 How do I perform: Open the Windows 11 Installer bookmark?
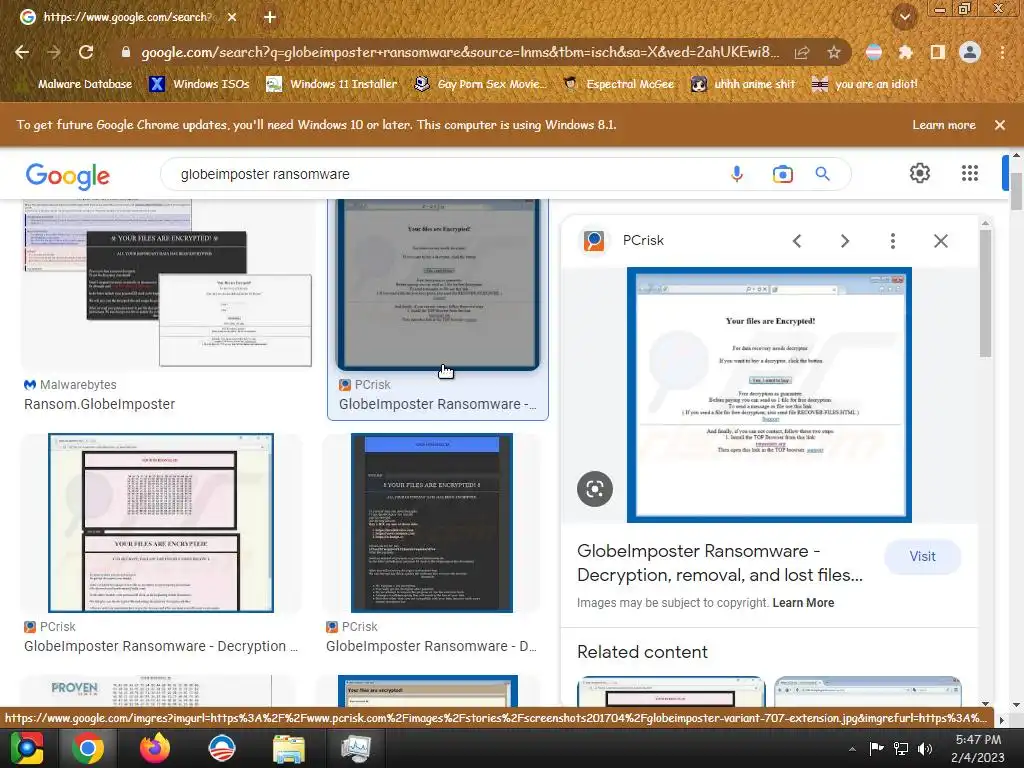coord(332,84)
